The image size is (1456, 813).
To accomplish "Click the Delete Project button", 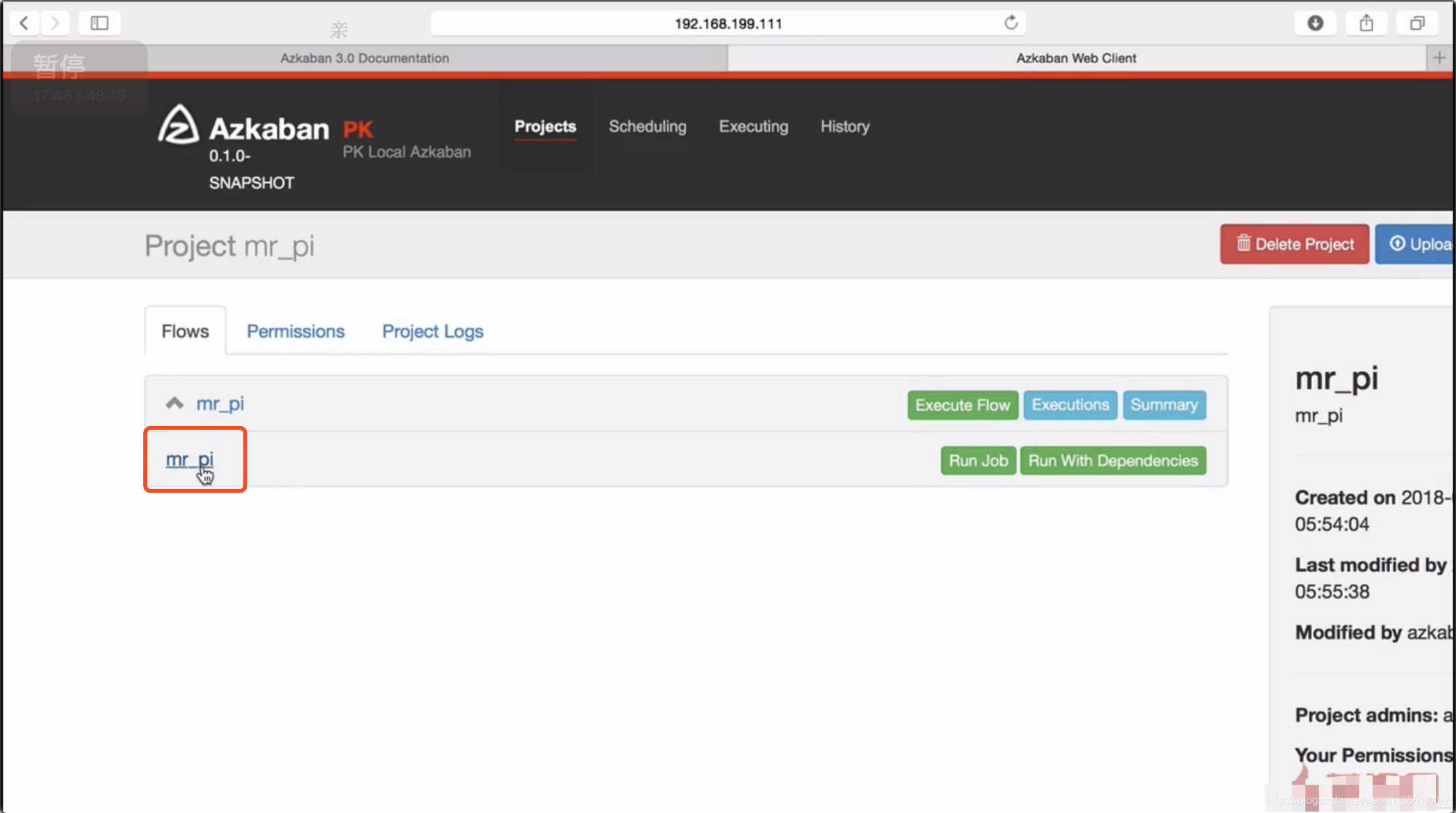I will (x=1294, y=244).
